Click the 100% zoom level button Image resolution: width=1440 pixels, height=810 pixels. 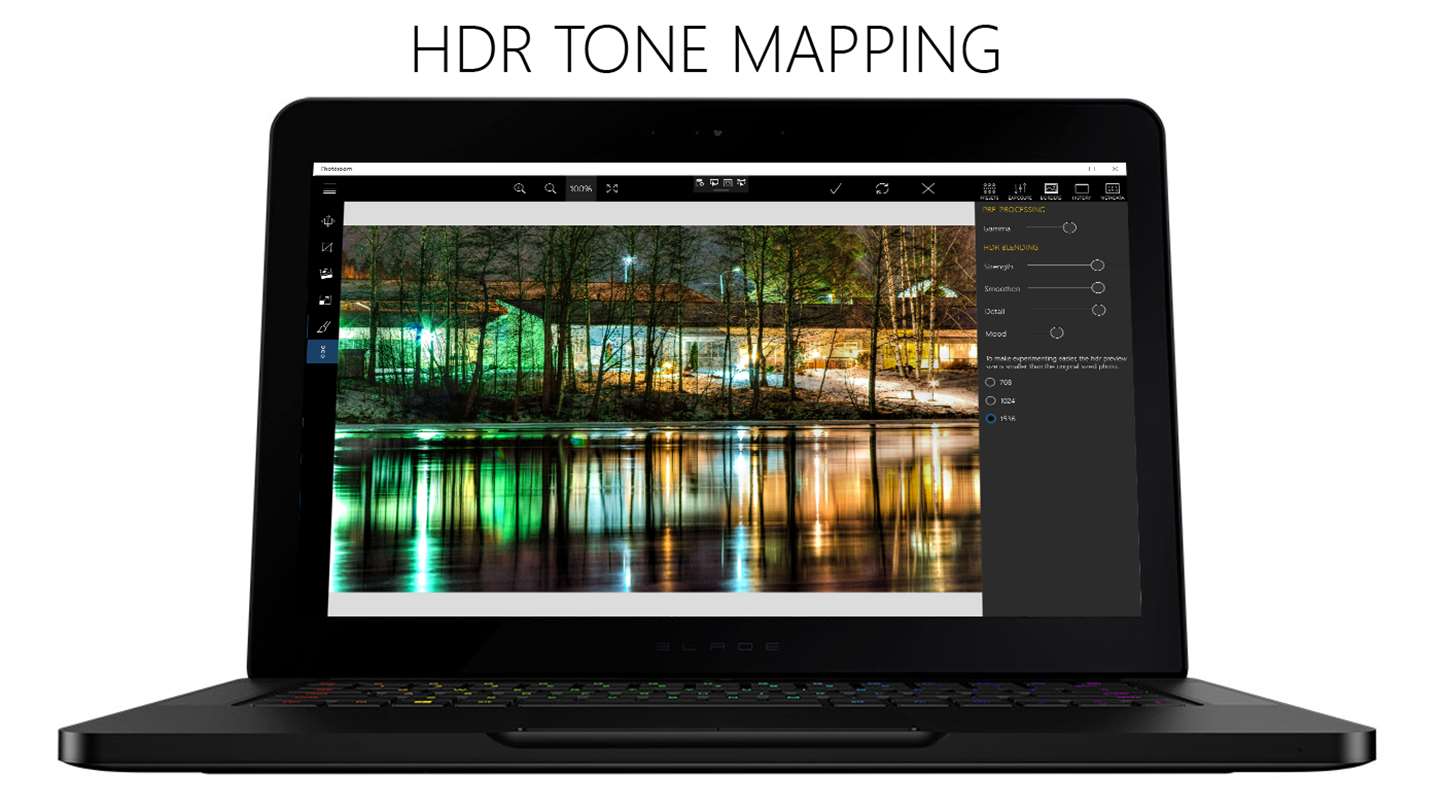(581, 188)
